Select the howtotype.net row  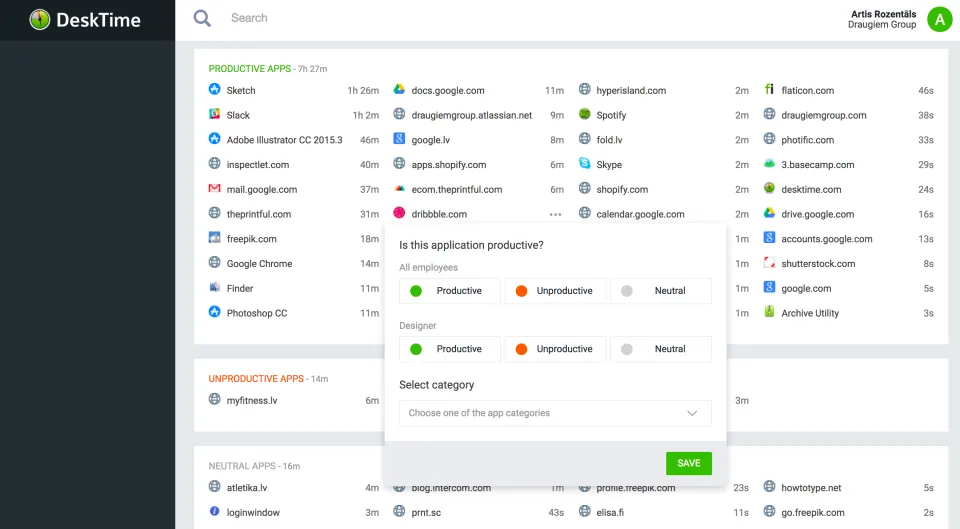tap(849, 488)
